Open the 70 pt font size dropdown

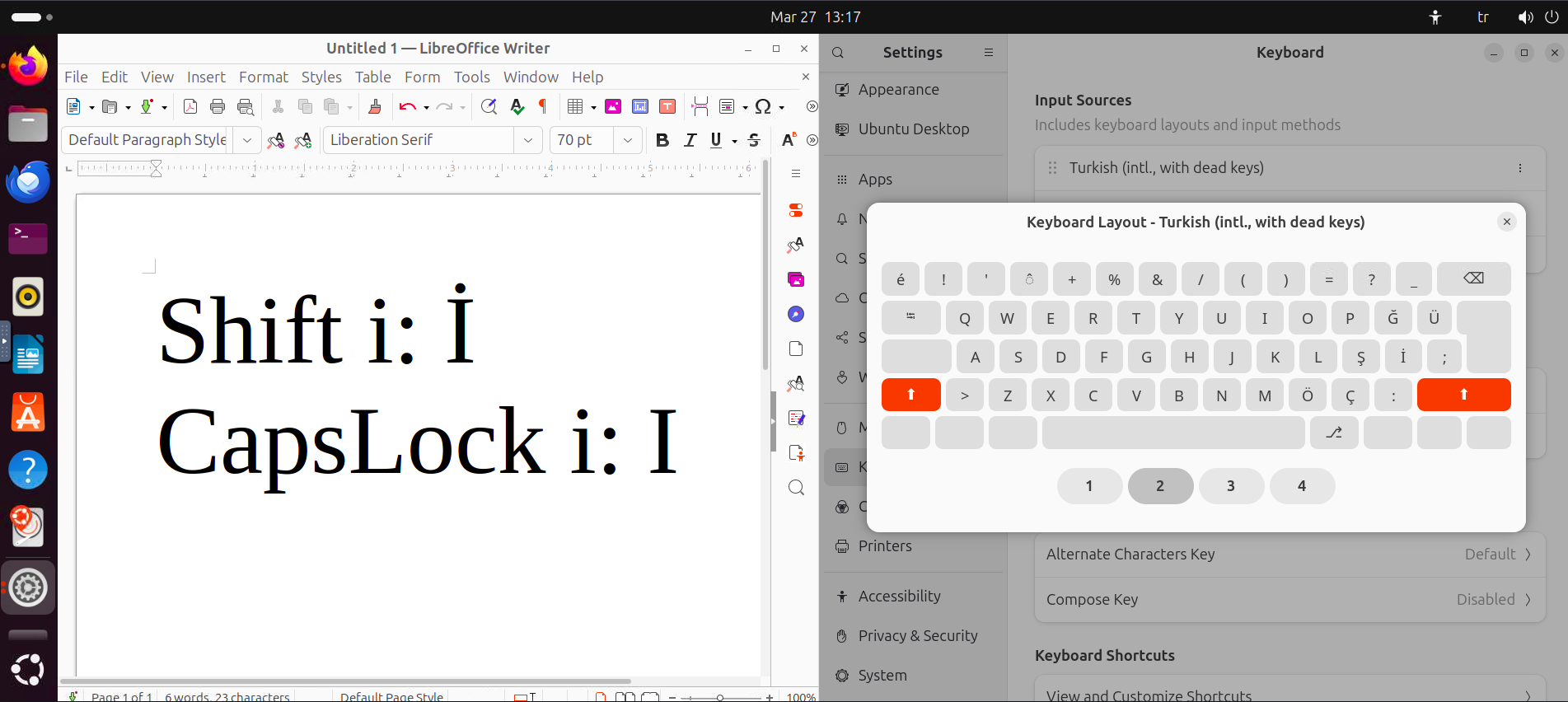pyautogui.click(x=628, y=140)
